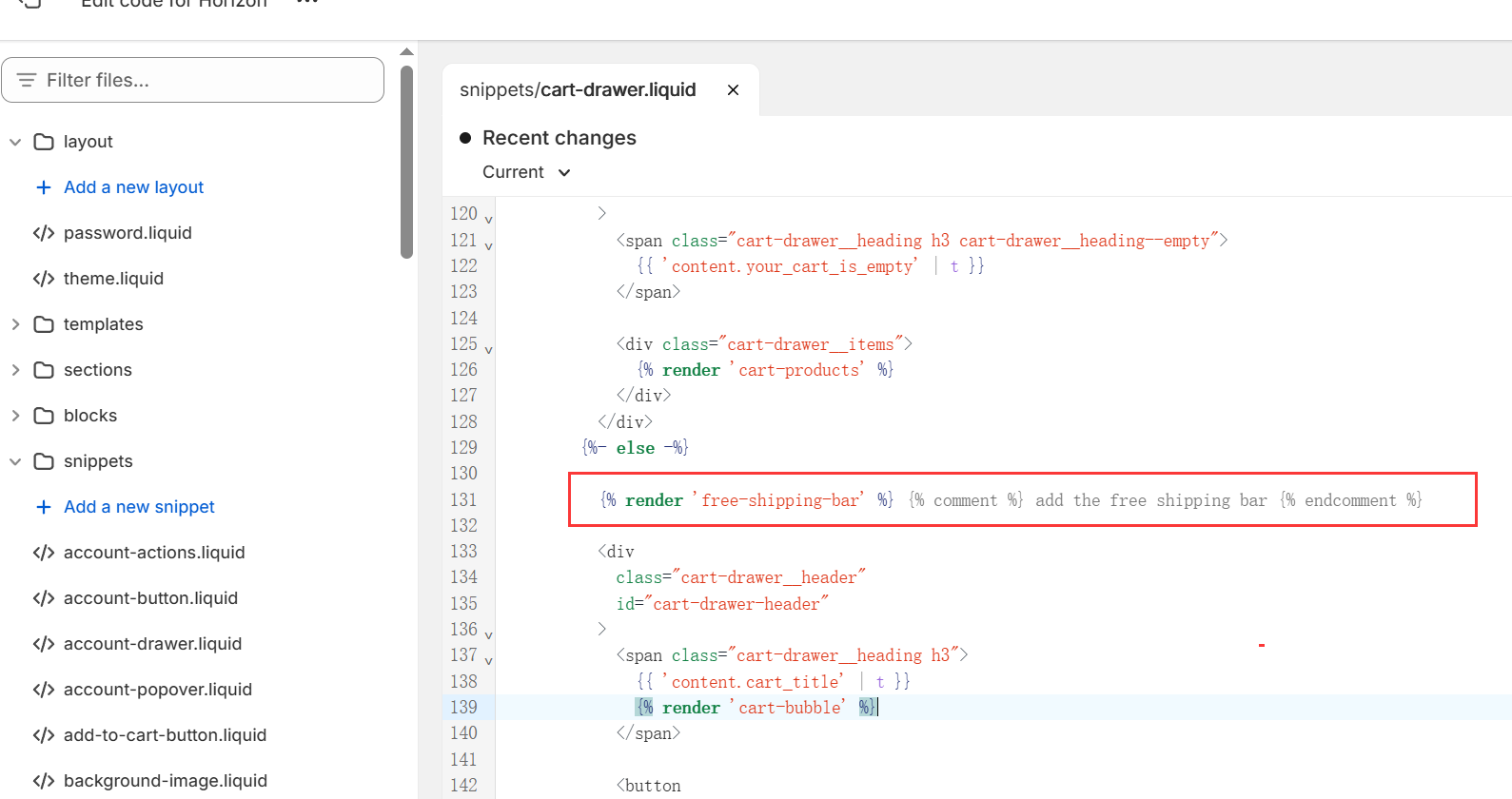Click the folder icon for templates
Viewport: 1512px width, 799px height.
(44, 324)
